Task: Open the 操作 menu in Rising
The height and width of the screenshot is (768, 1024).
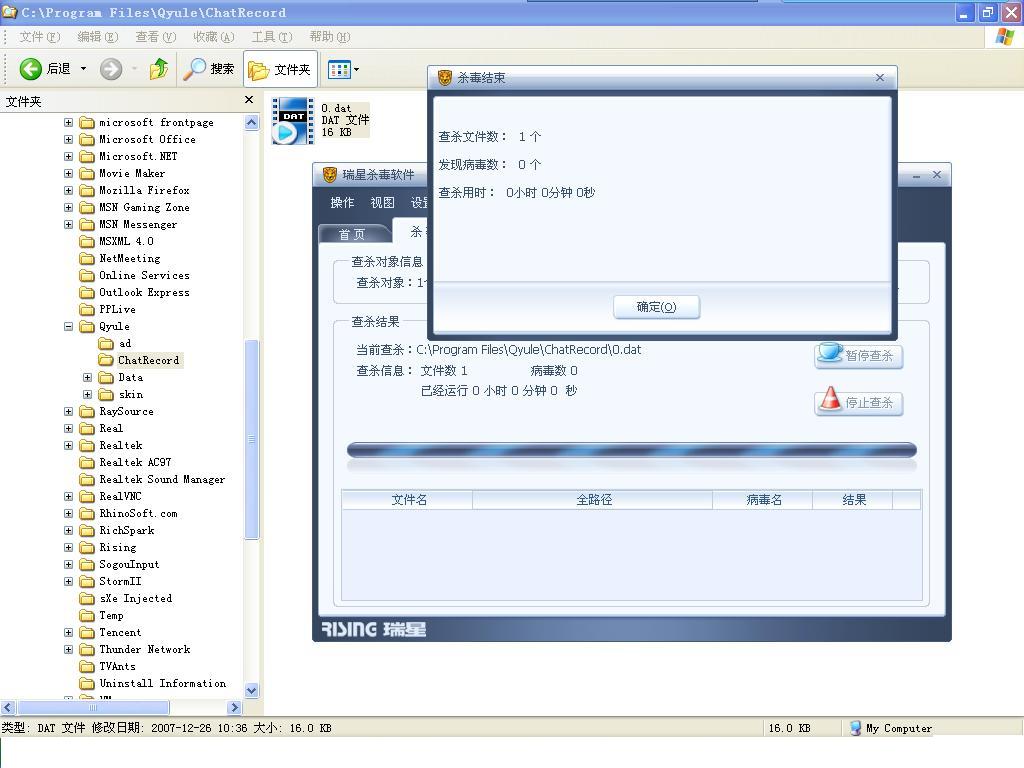Action: (x=342, y=202)
